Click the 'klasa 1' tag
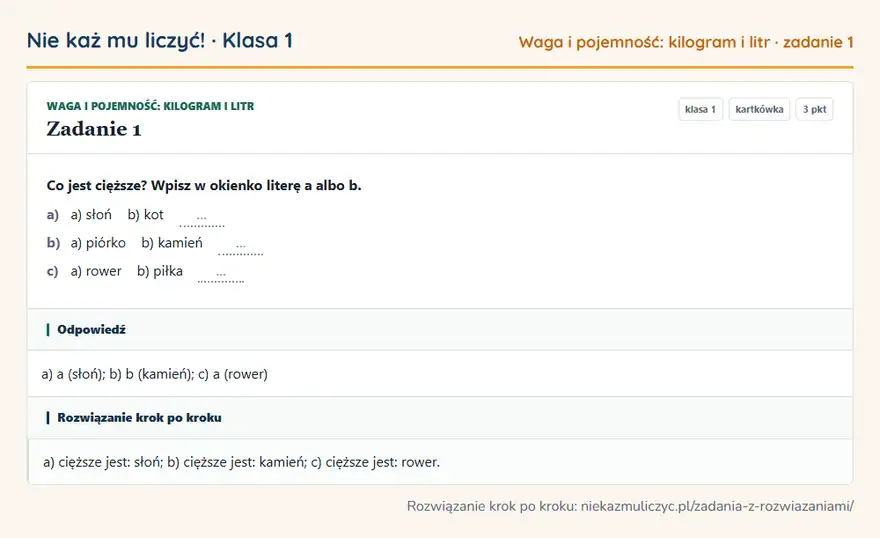 tap(700, 109)
